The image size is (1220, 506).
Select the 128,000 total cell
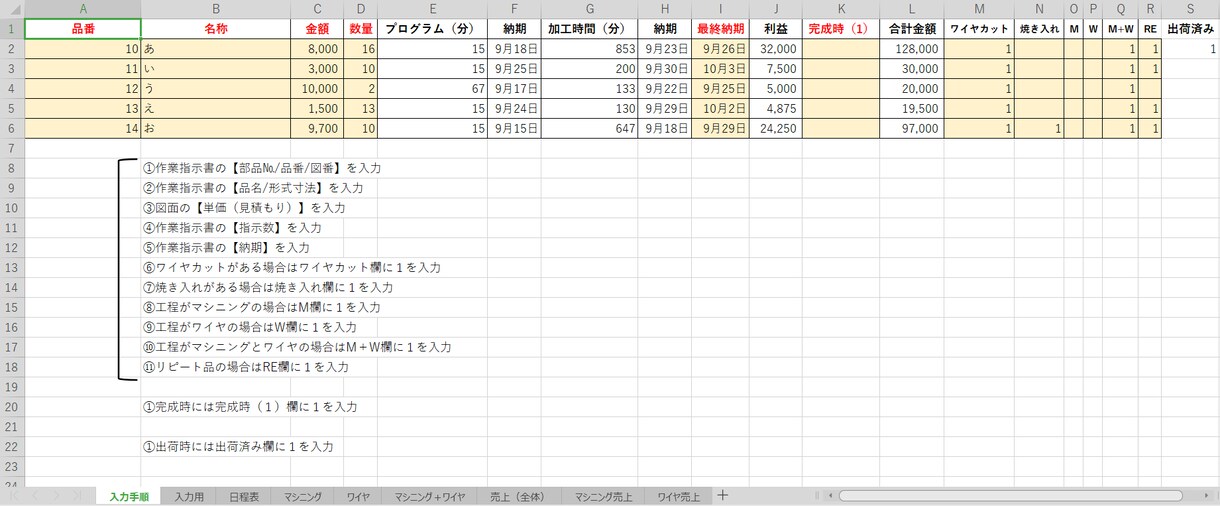910,49
